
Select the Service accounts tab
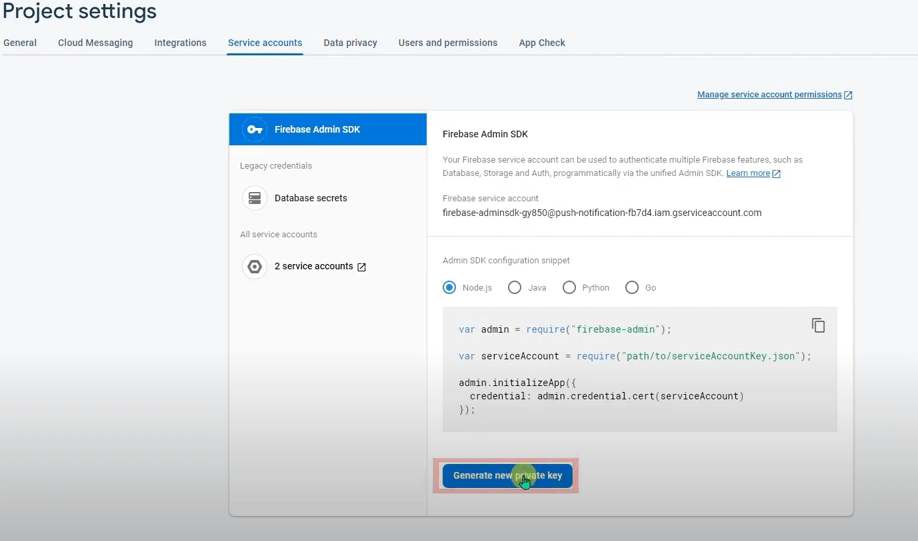click(265, 43)
